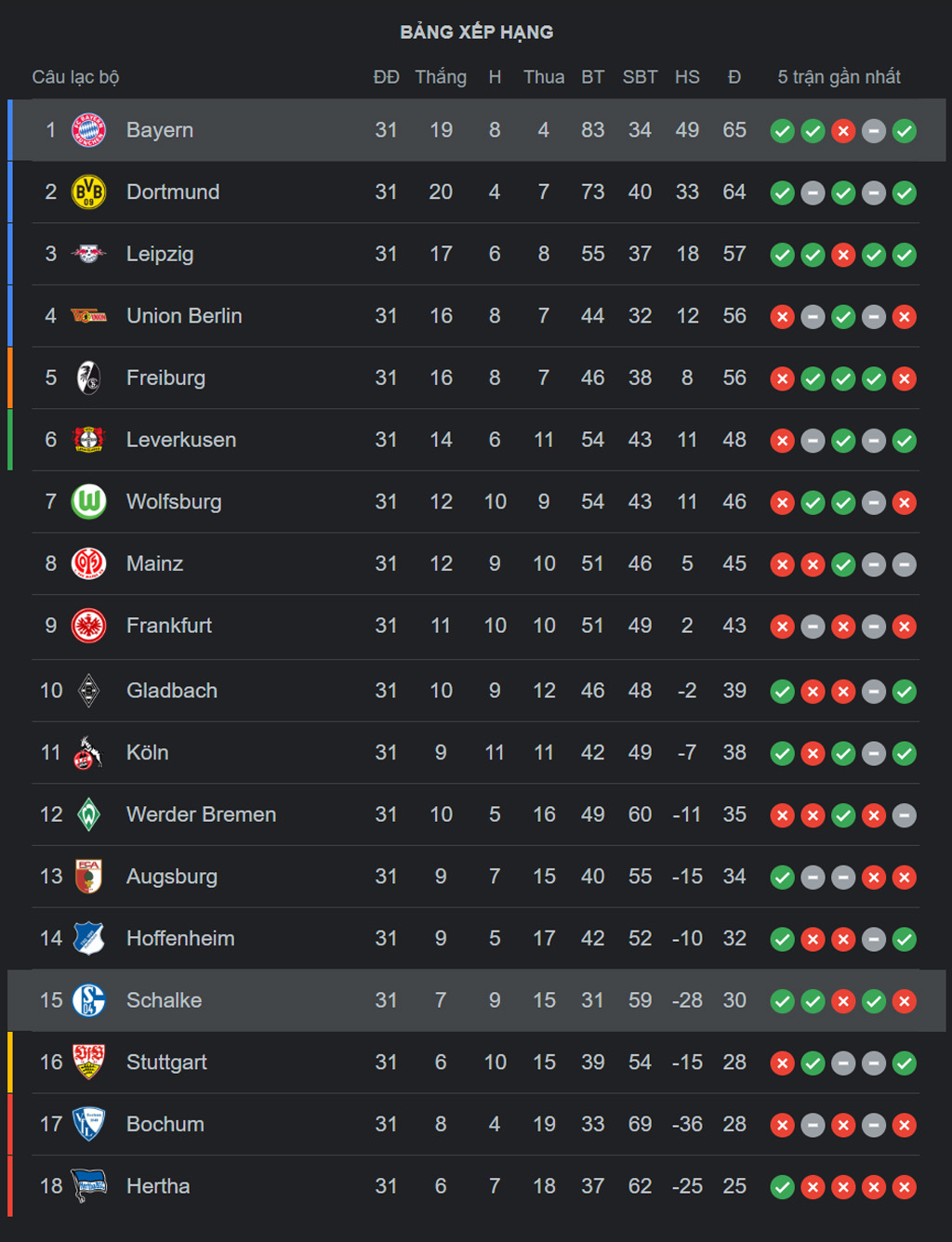Click the Câu lạc bộ column header
This screenshot has width=952, height=1242.
[x=75, y=77]
